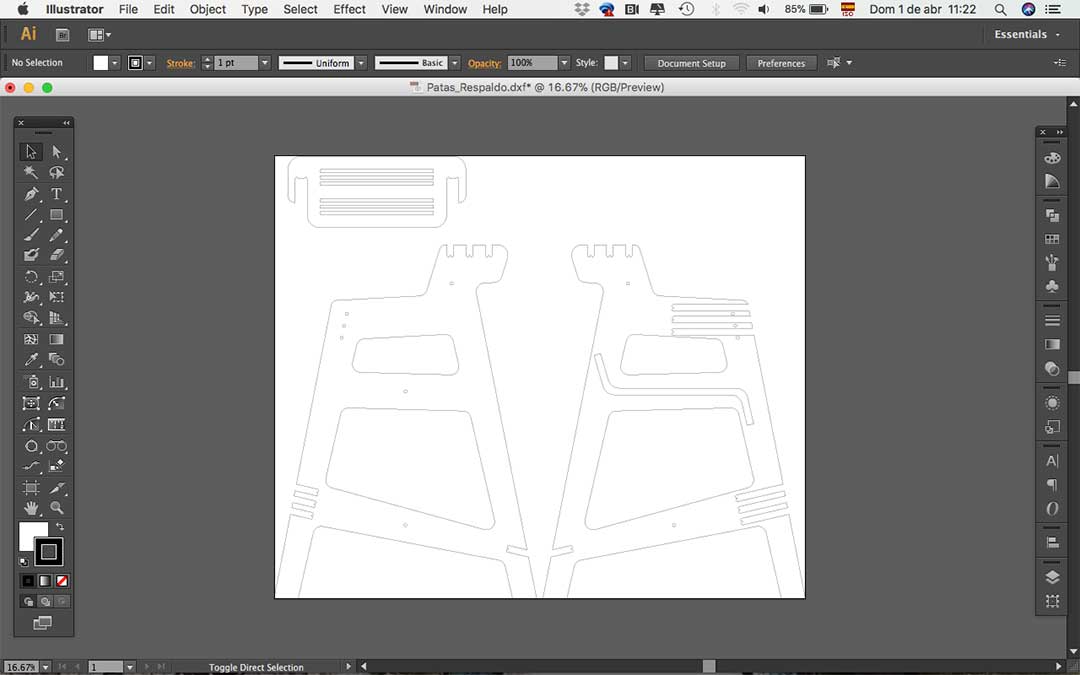Swap fill and stroke colors
1080x675 pixels.
[60, 527]
